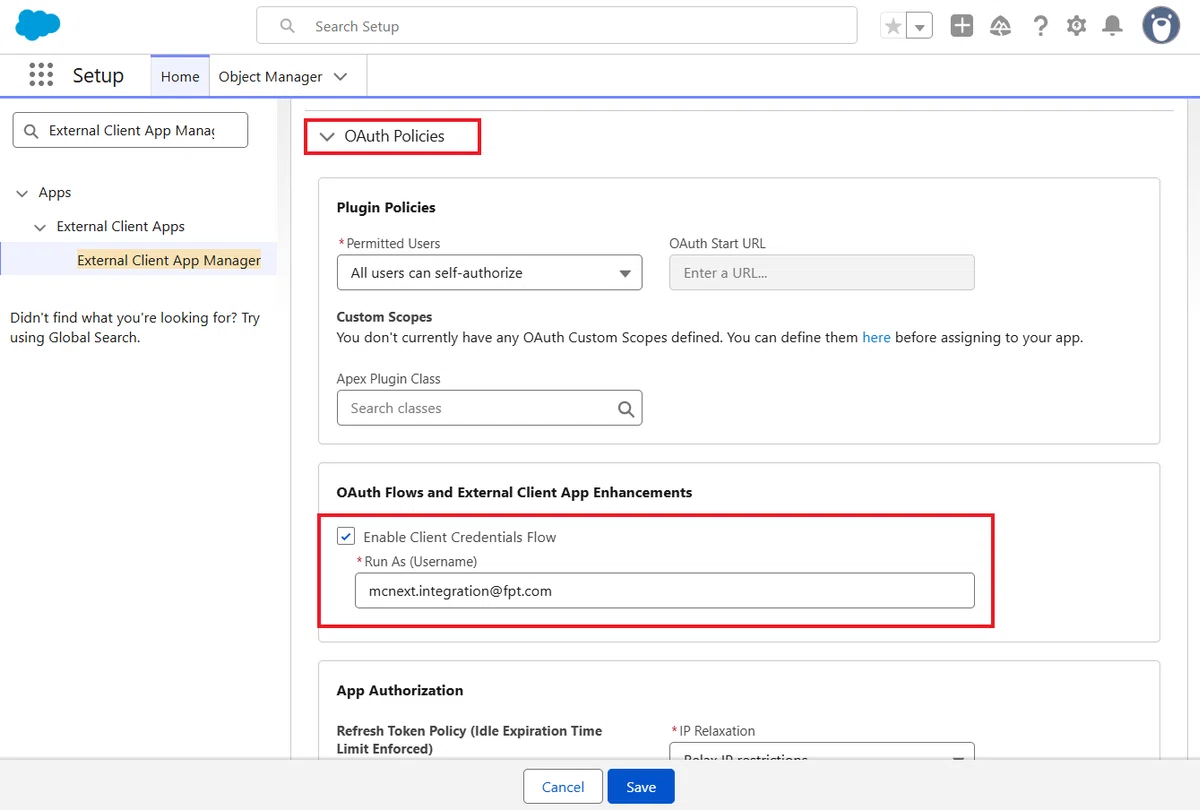
Task: Collapse the External Client Apps node
Action: [x=40, y=227]
